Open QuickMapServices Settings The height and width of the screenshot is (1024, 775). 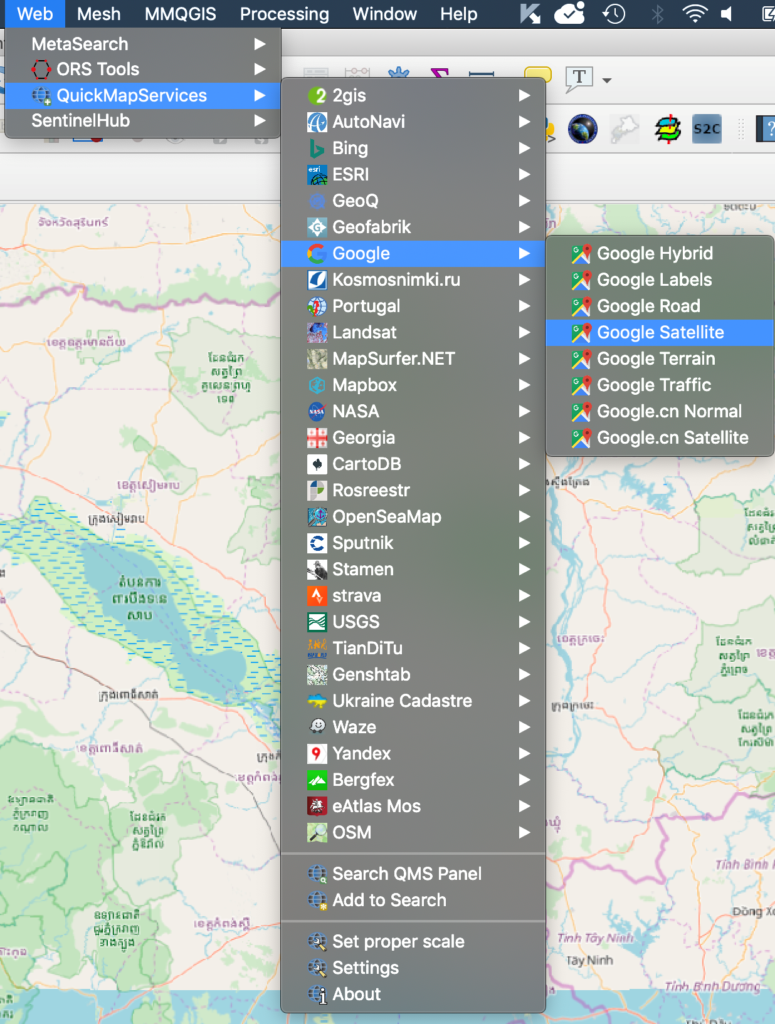point(413,968)
